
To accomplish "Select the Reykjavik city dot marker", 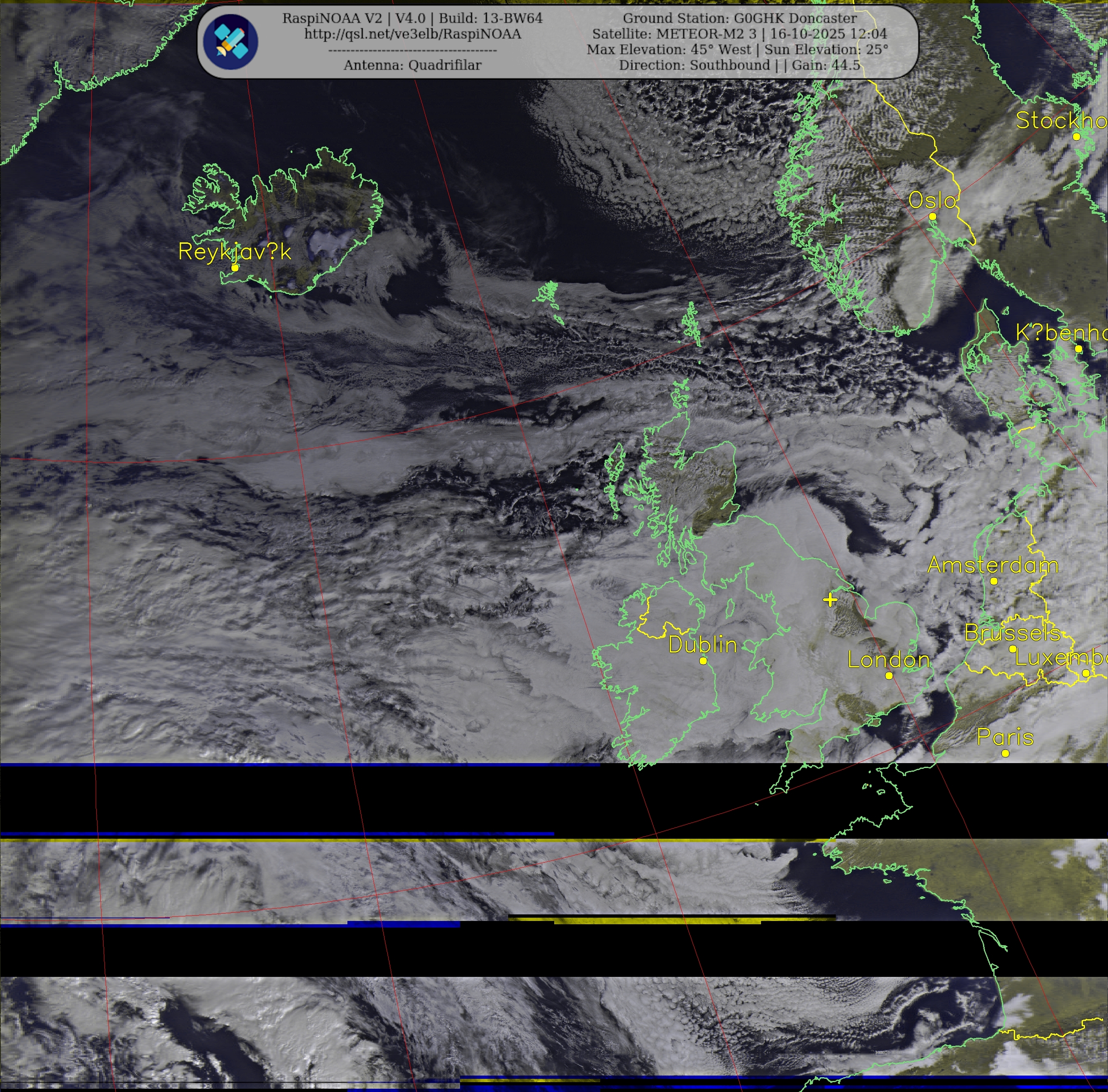I will pos(235,268).
